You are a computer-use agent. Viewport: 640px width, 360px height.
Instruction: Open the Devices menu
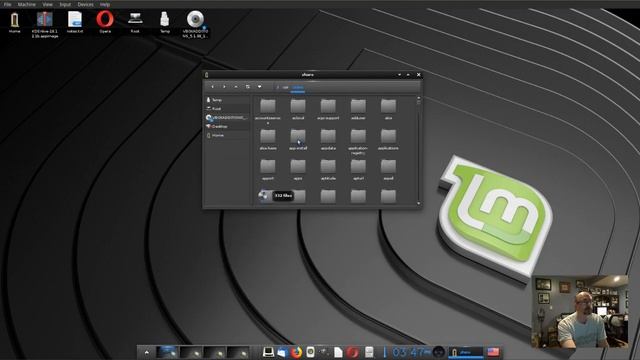tap(85, 4)
